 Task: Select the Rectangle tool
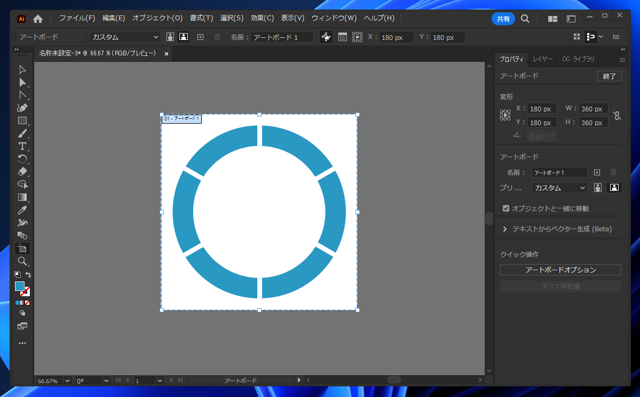(22, 121)
